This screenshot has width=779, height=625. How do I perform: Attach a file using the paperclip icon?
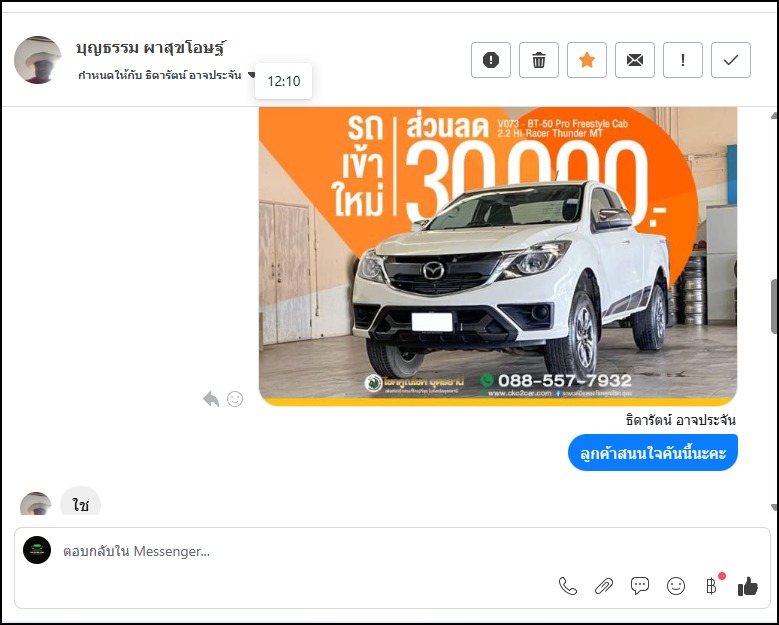[604, 586]
